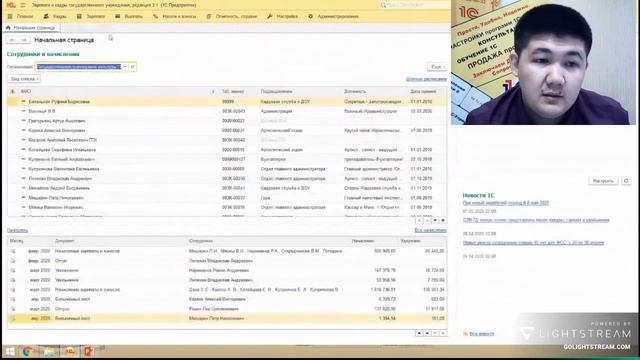
Task: Click document icon in Козлов Больничный лист row
Action: [x=13, y=299]
